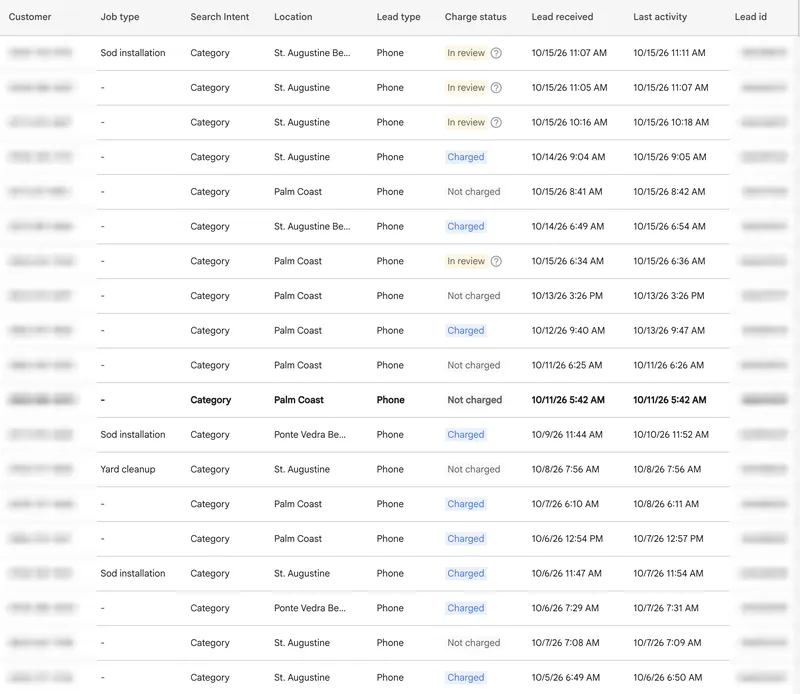Click Palm Coast location of 10/15/26 8:41 AM lead
The width and height of the screenshot is (800, 694).
pos(298,192)
